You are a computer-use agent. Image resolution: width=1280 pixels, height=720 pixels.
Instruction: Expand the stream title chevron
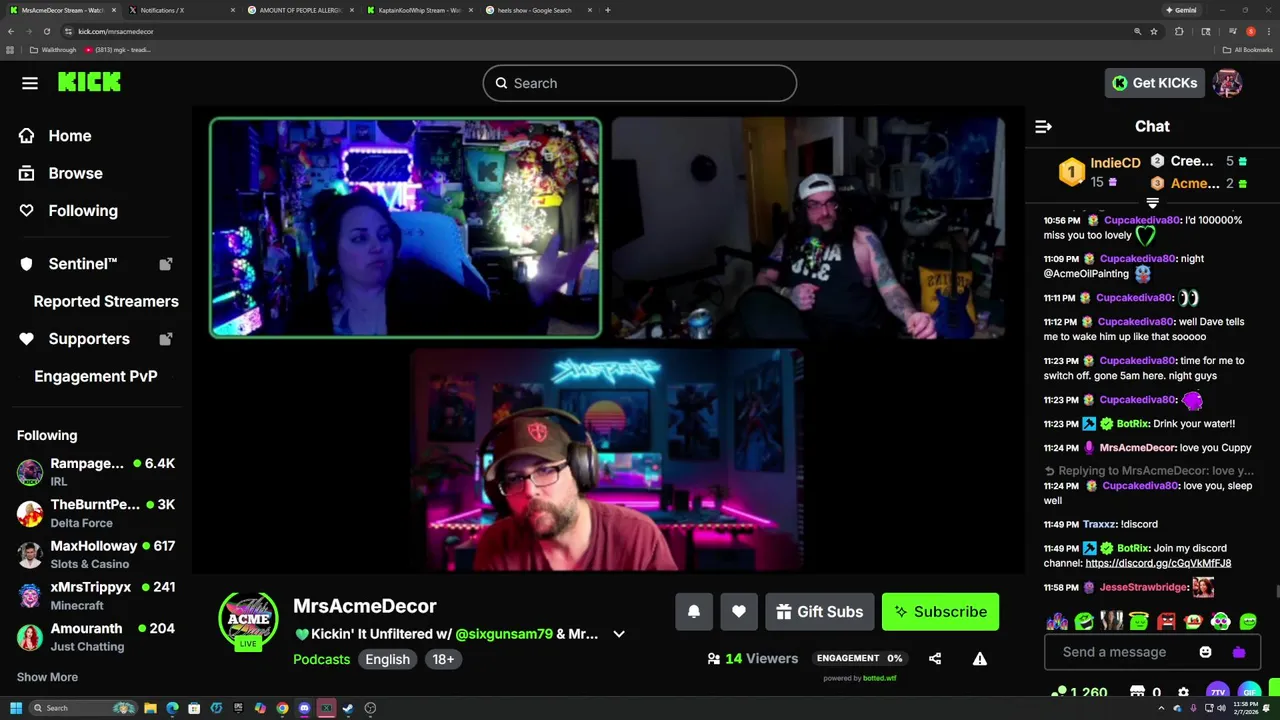pos(619,634)
